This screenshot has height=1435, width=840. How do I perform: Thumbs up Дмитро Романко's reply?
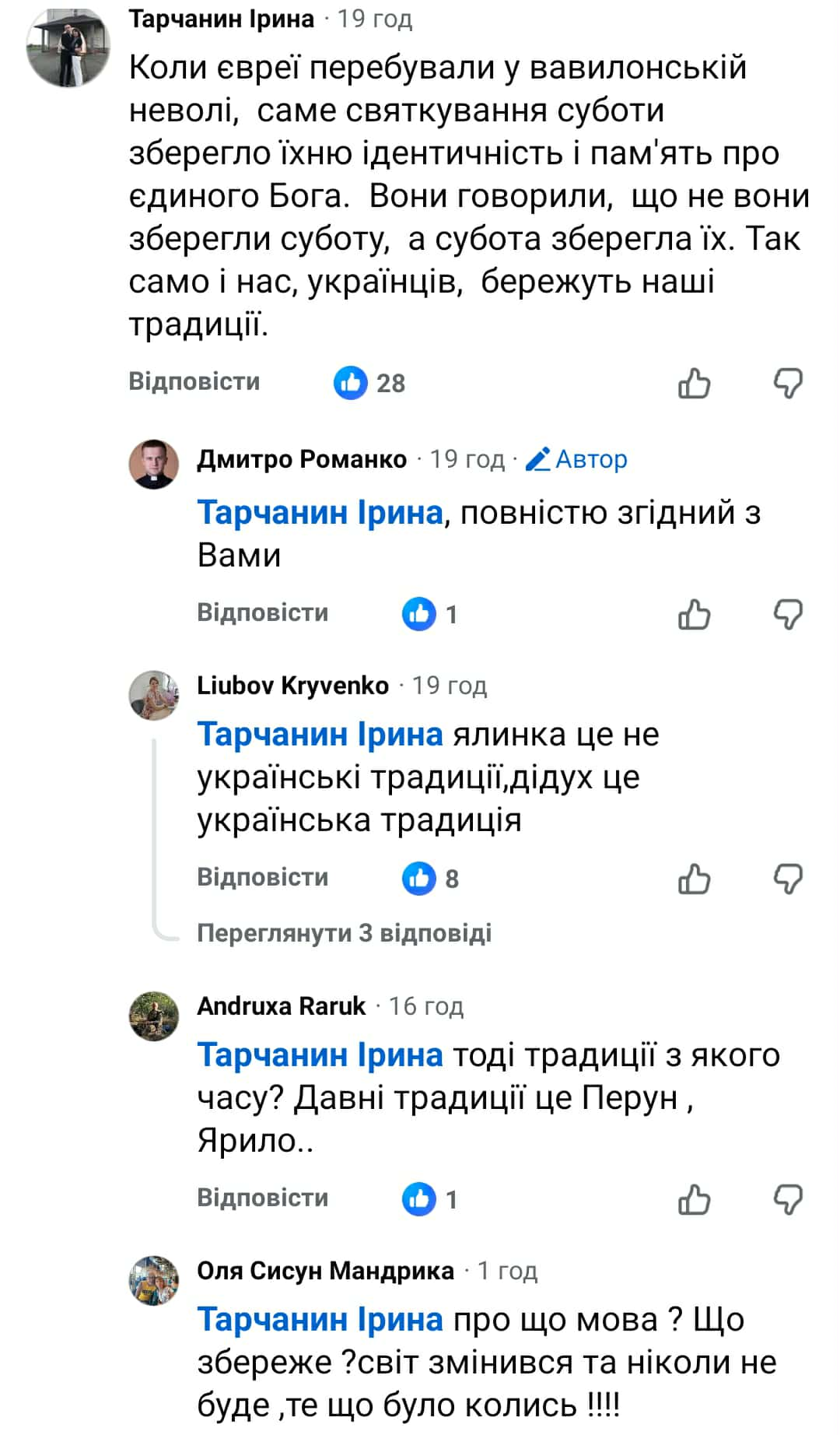pos(694,614)
